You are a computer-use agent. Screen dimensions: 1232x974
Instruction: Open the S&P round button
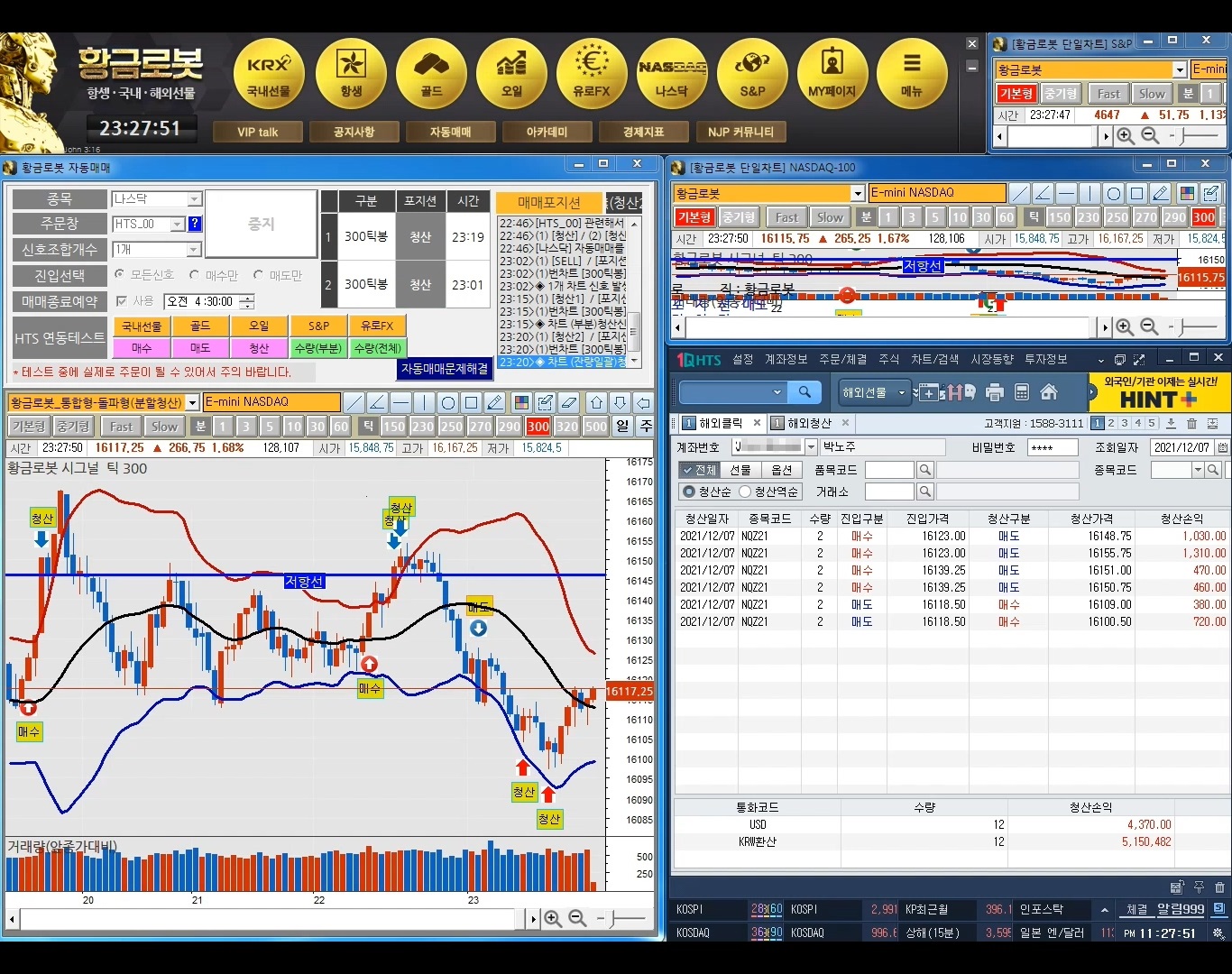[x=752, y=75]
